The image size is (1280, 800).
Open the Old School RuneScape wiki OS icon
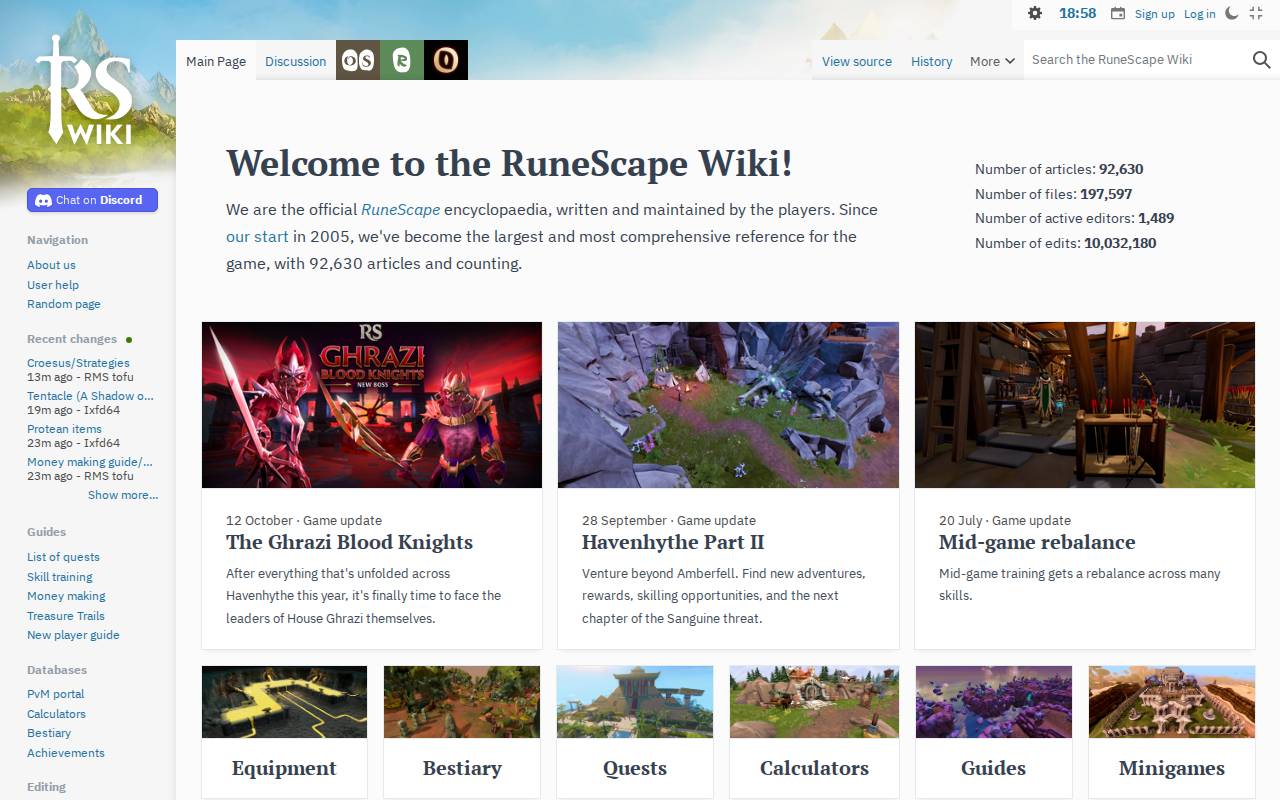(358, 60)
